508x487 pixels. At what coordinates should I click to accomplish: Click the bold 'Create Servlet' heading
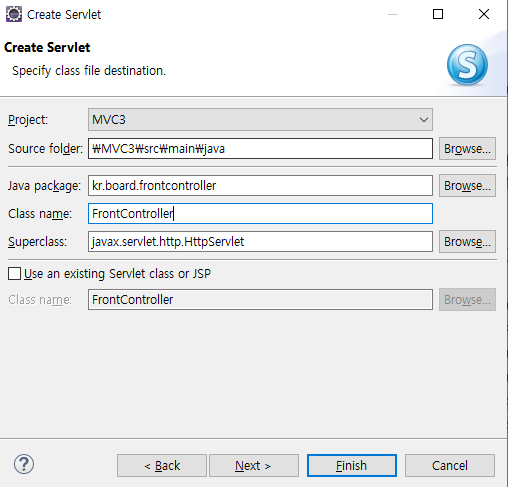[47, 47]
